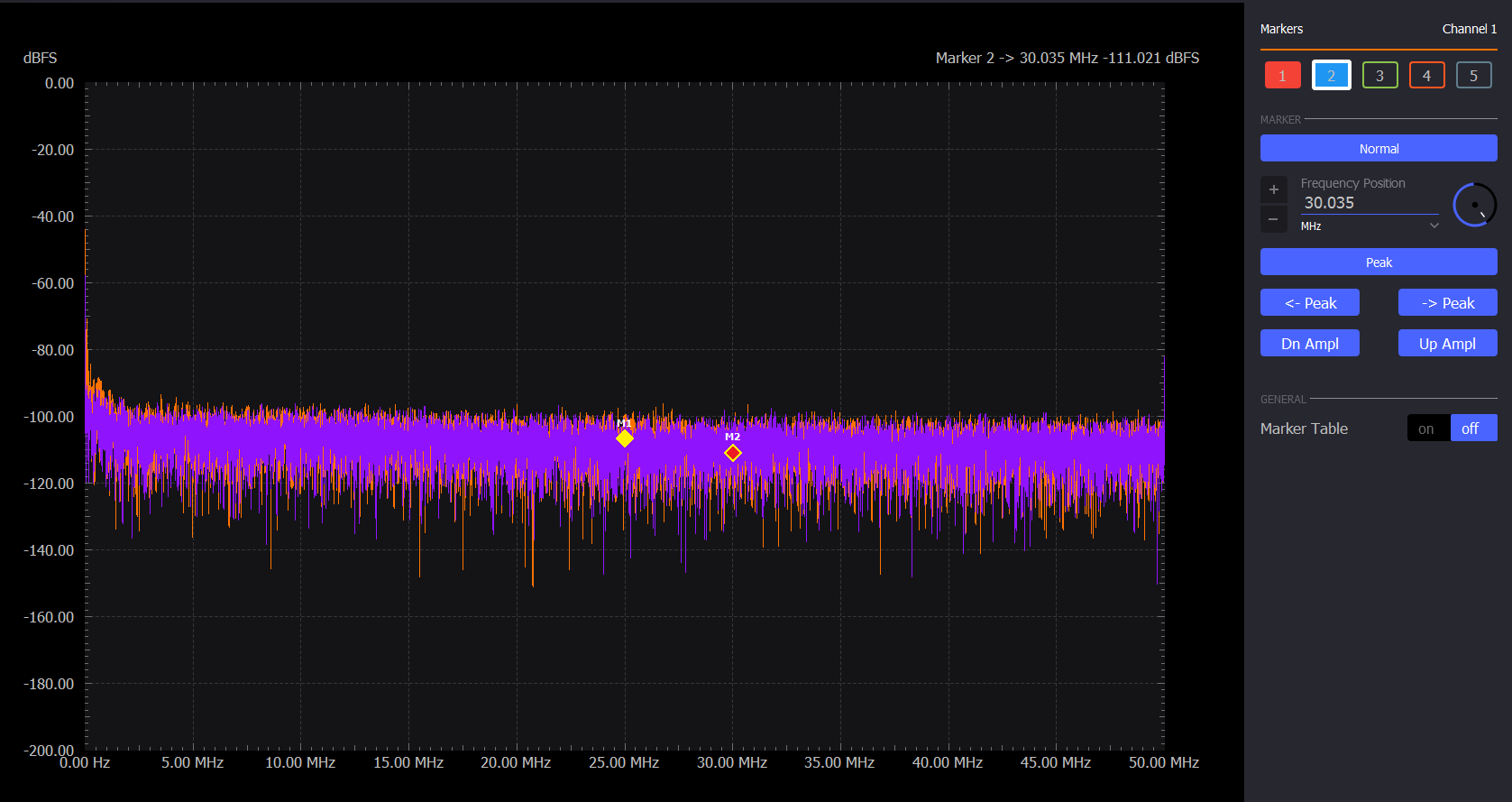Click the Frequency Position input field
The width and height of the screenshot is (1512, 802).
(x=1369, y=203)
